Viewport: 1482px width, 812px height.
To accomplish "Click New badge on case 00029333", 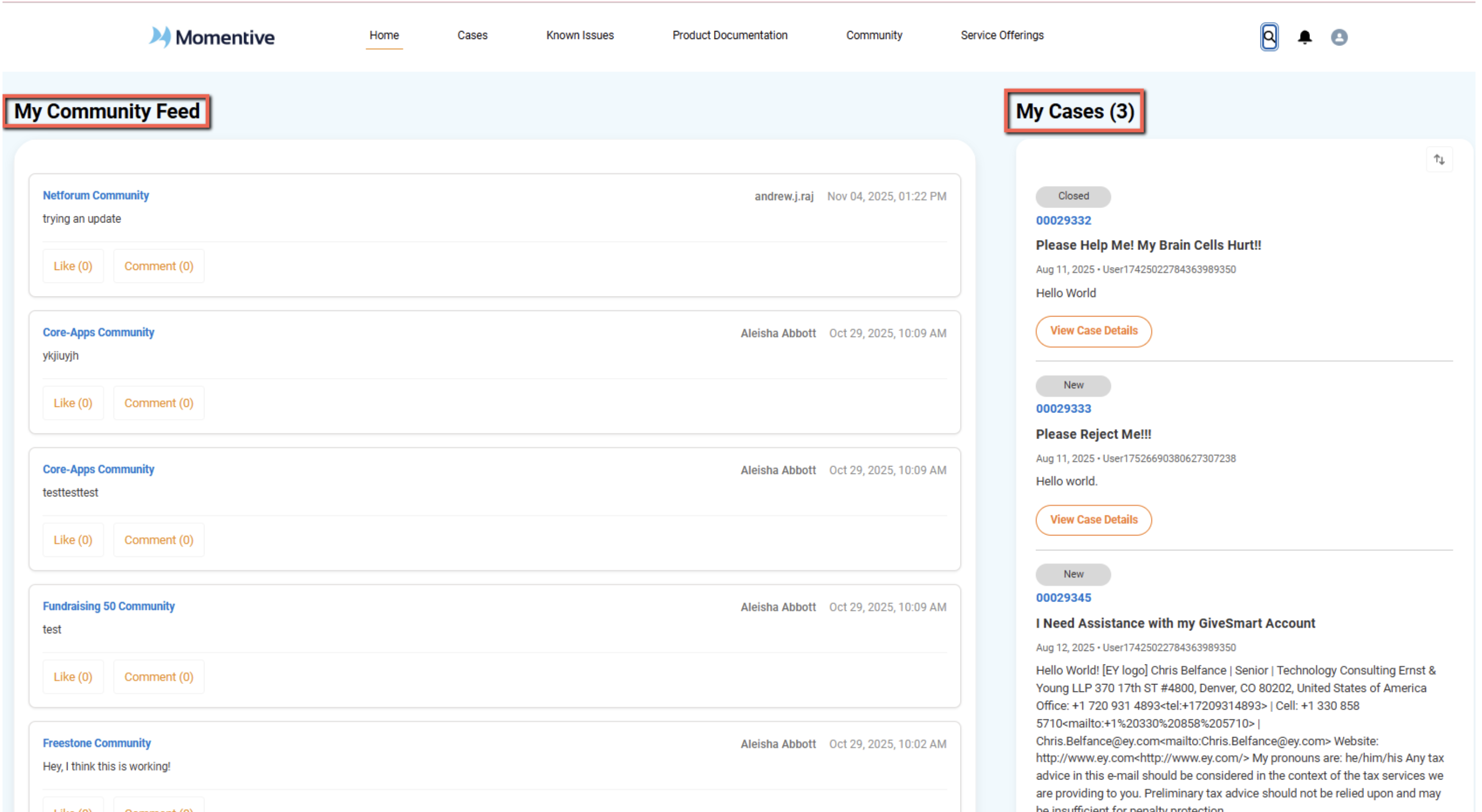I will (1073, 385).
